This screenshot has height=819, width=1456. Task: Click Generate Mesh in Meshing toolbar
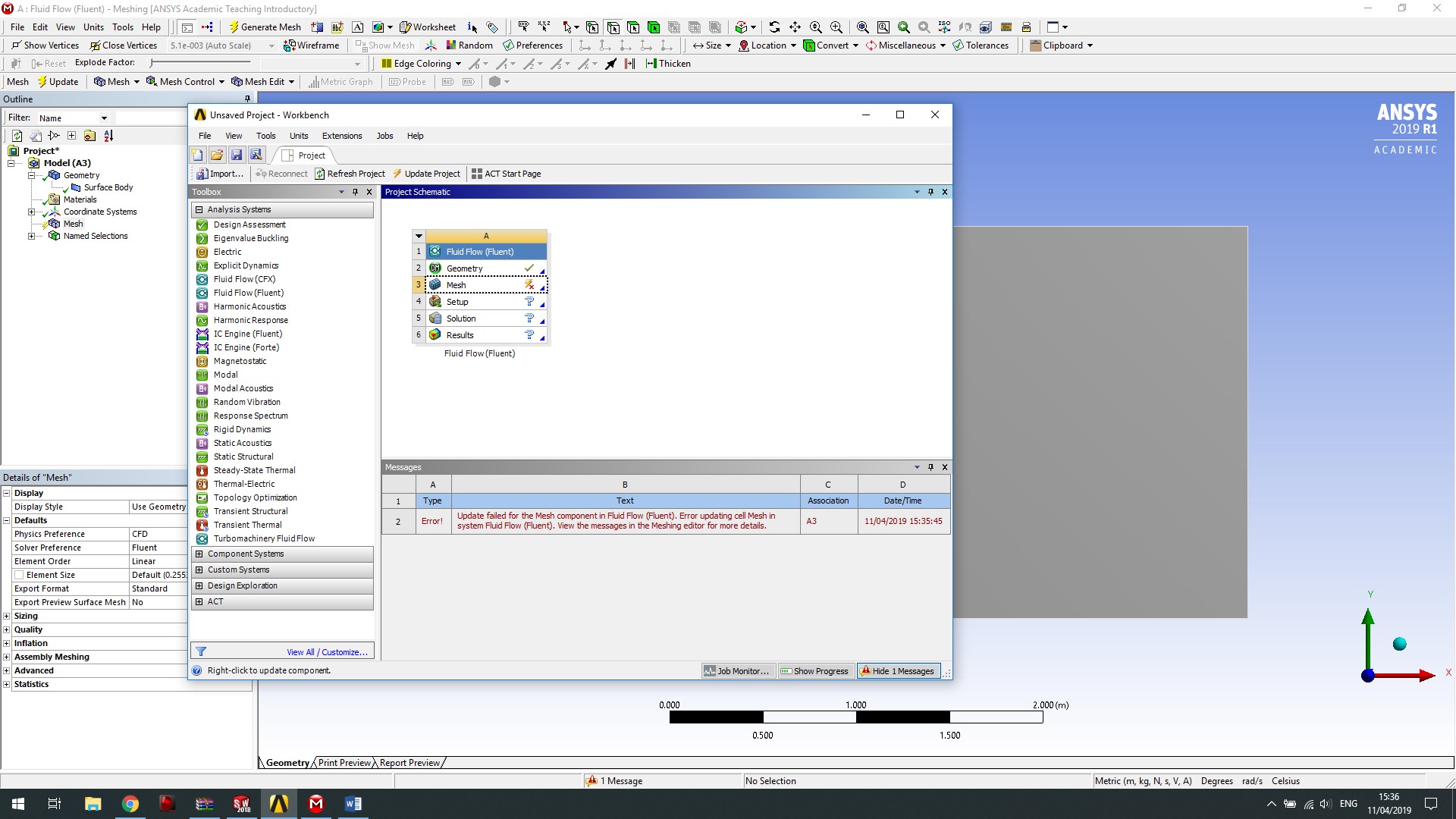(x=265, y=27)
